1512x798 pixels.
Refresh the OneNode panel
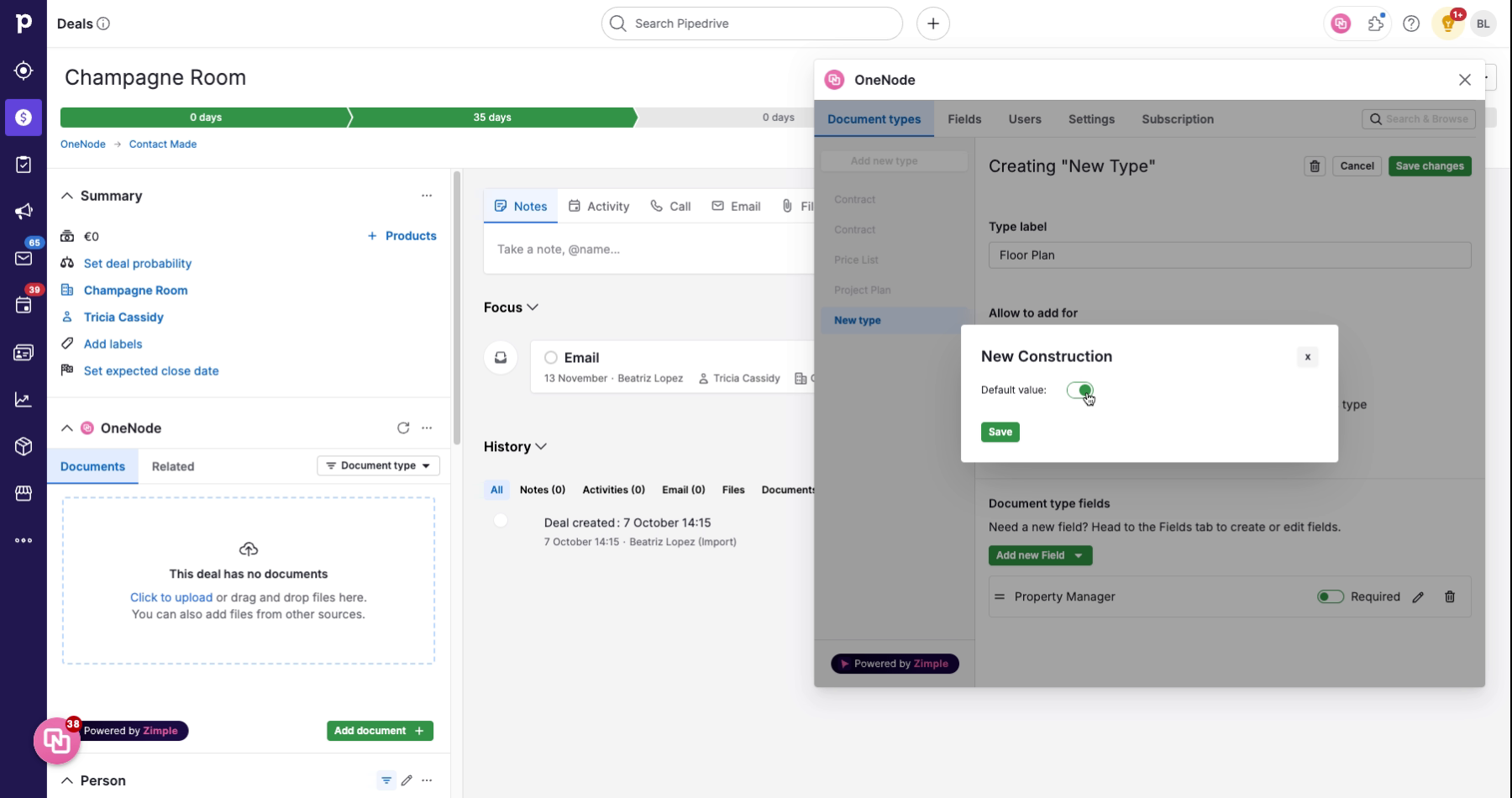pos(403,428)
